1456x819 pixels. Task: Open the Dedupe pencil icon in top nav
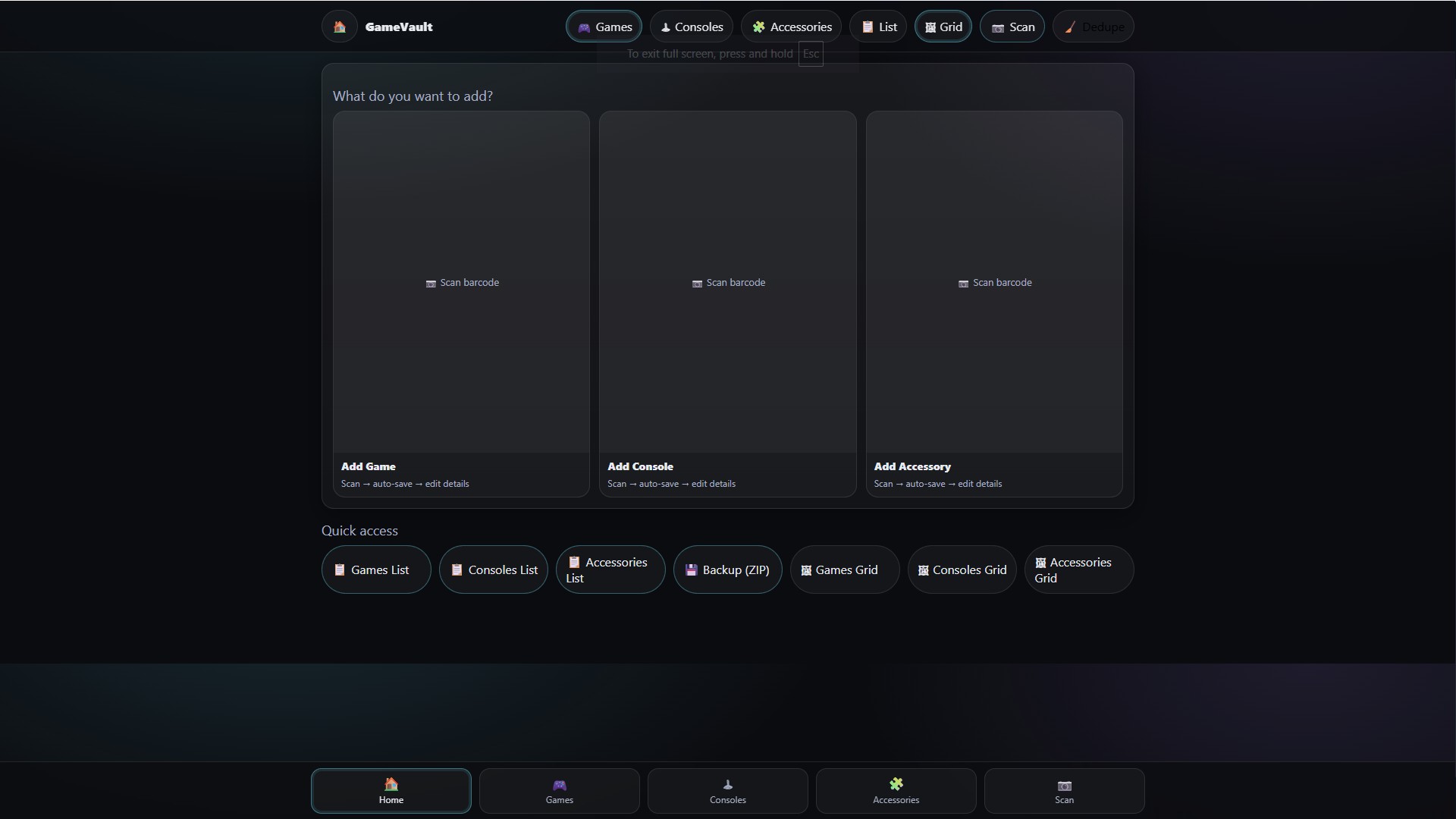1069,27
